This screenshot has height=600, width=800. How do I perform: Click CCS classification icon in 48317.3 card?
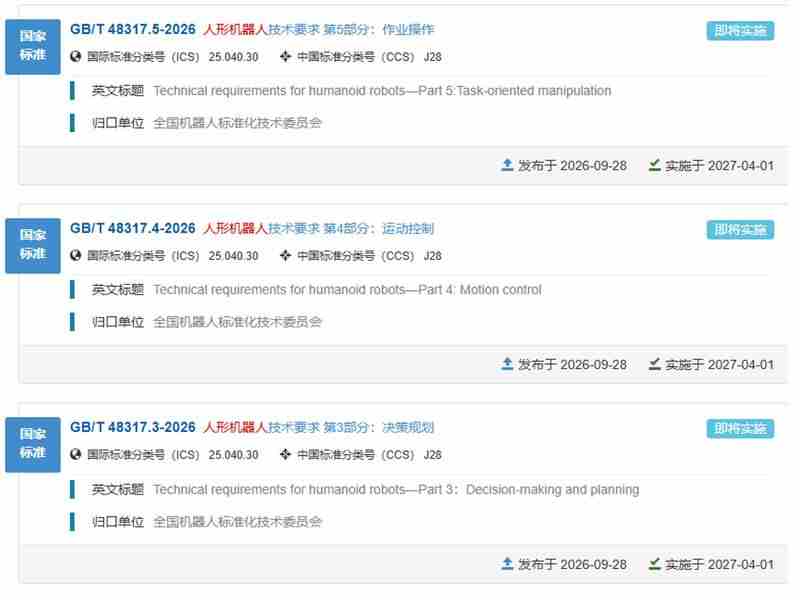pyautogui.click(x=285, y=454)
